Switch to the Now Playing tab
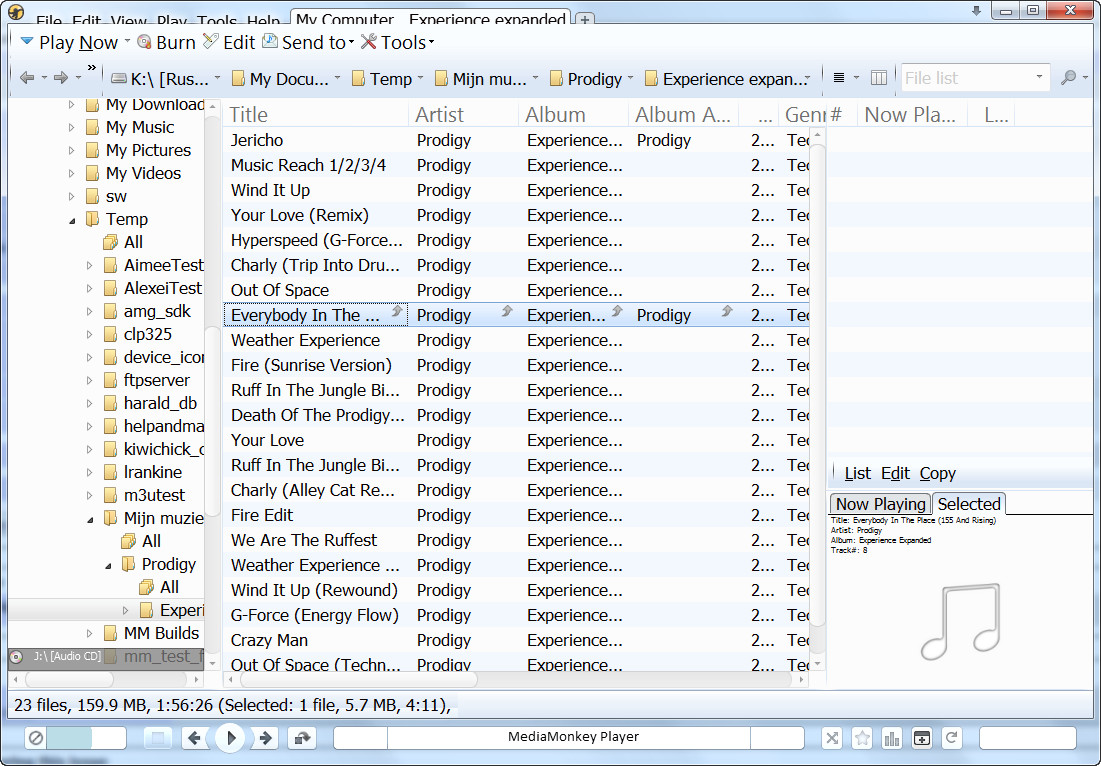 (x=880, y=504)
